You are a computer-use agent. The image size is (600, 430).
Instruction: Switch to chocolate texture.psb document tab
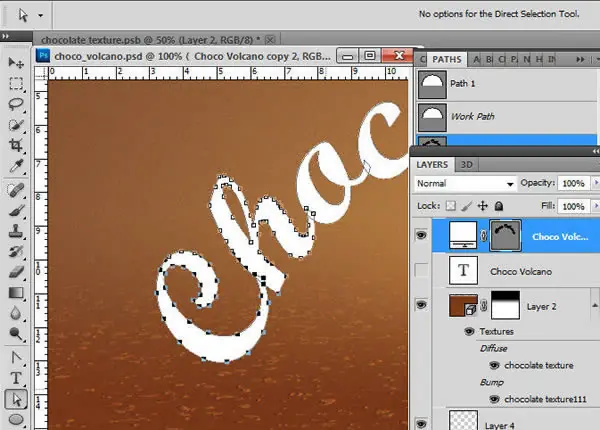(150, 40)
